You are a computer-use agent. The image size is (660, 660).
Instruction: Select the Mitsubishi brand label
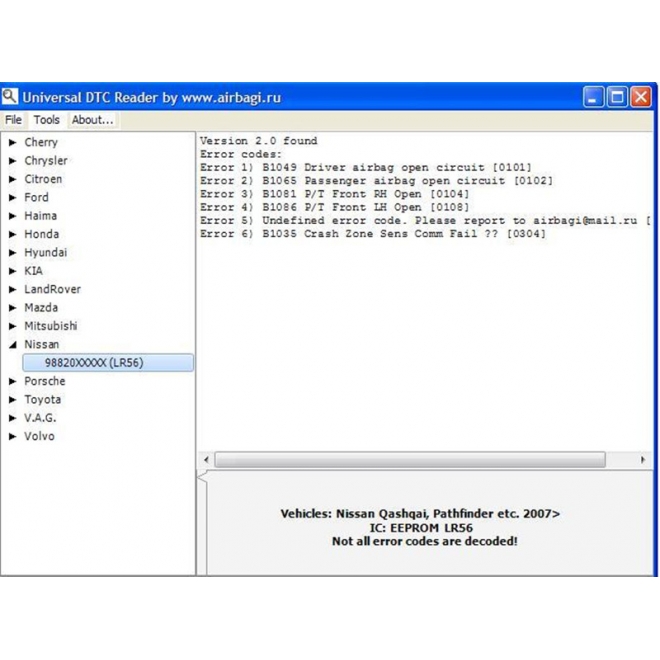point(51,326)
